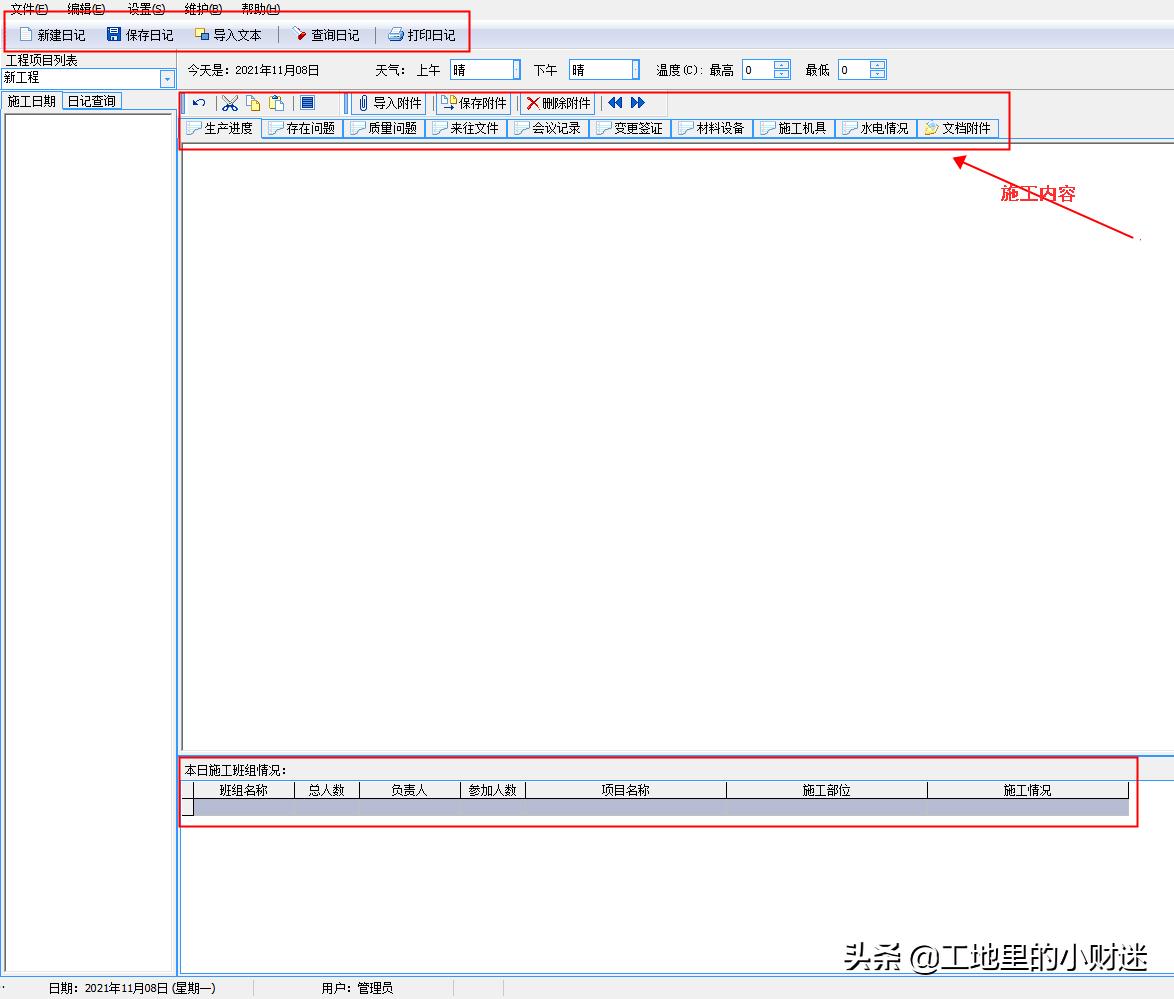Click inside the construction content text area
Image resolution: width=1174 pixels, height=999 pixels.
(x=677, y=446)
